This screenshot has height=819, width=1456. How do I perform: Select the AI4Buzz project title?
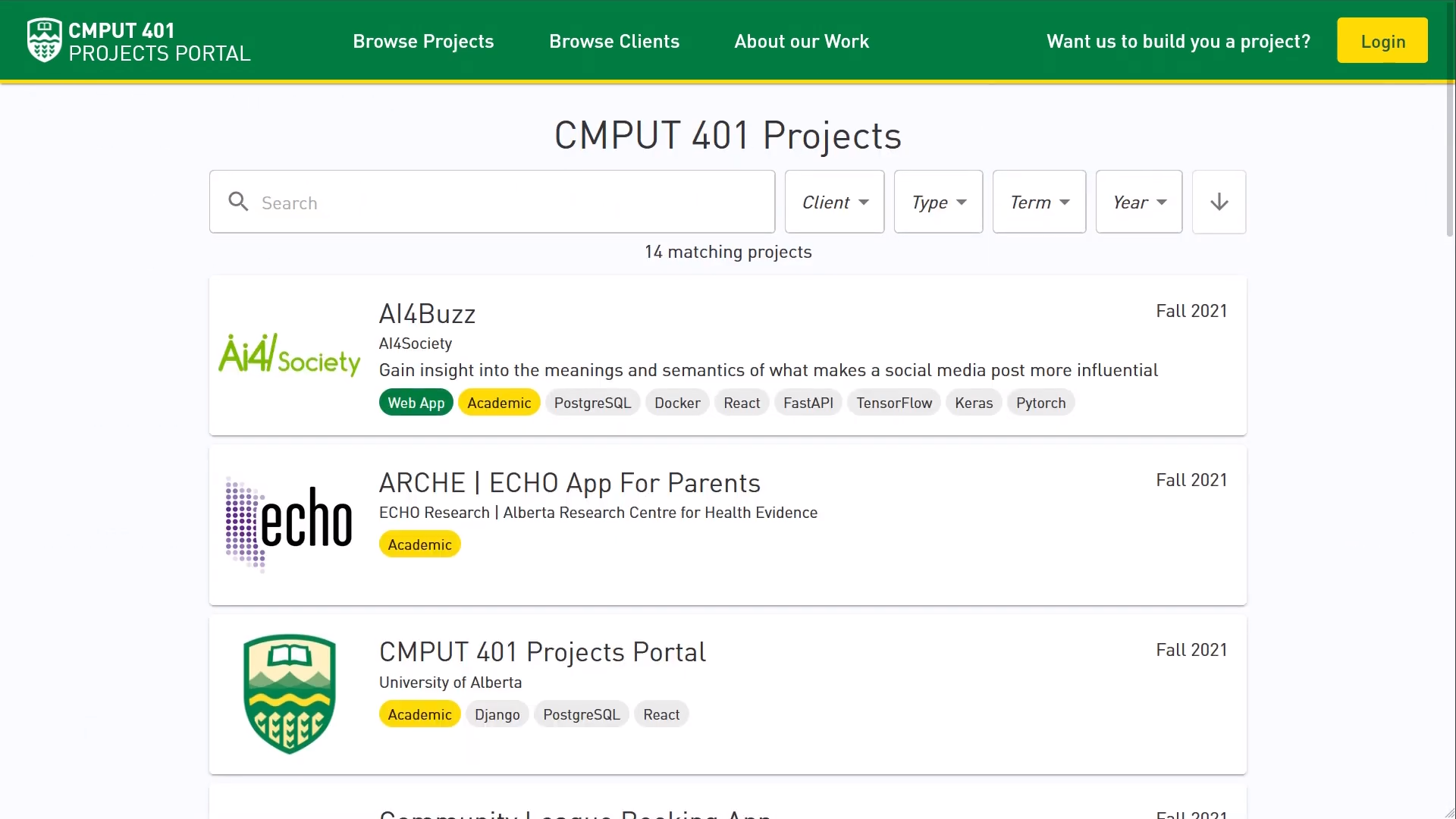tap(427, 313)
